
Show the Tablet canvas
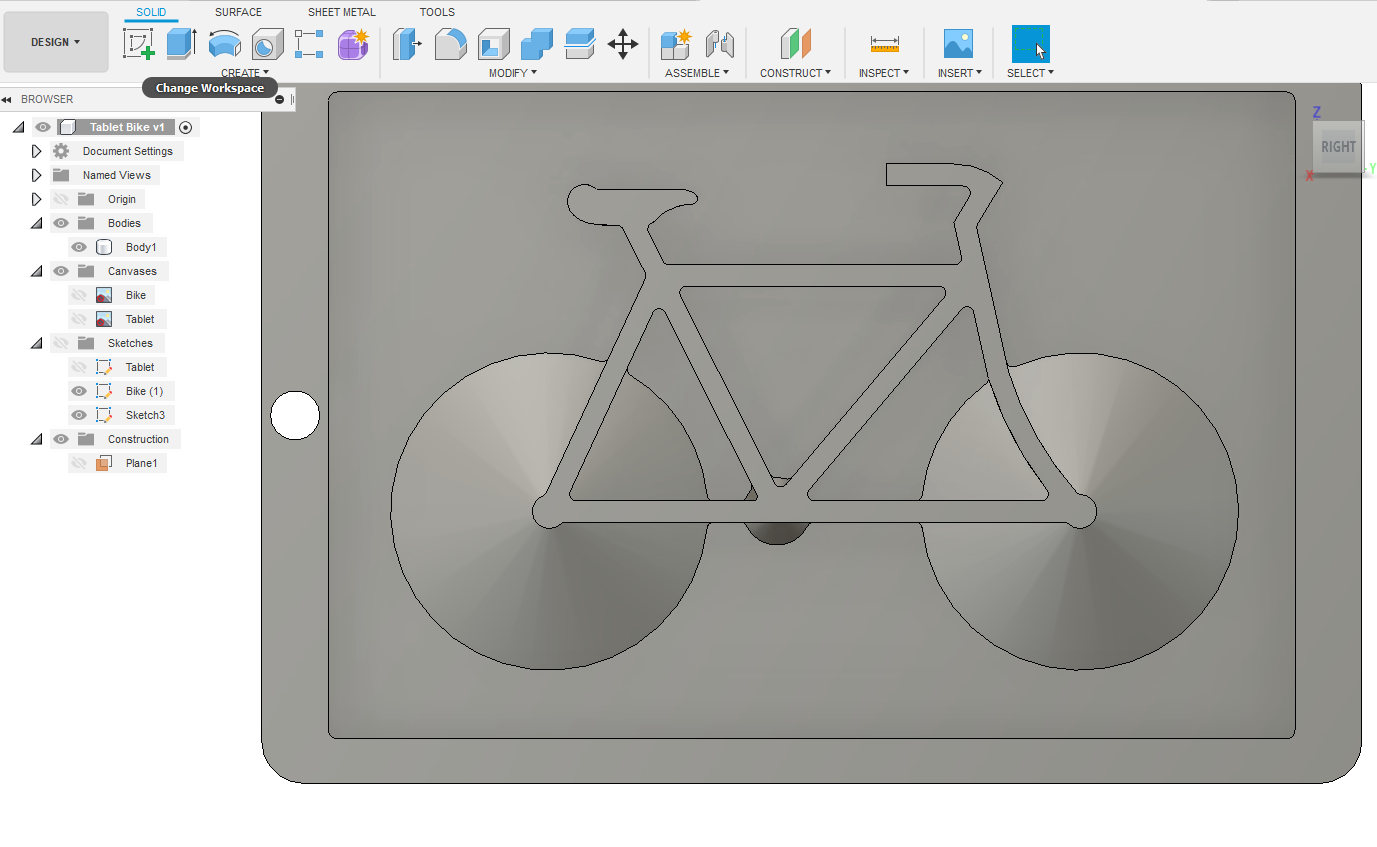click(x=79, y=319)
